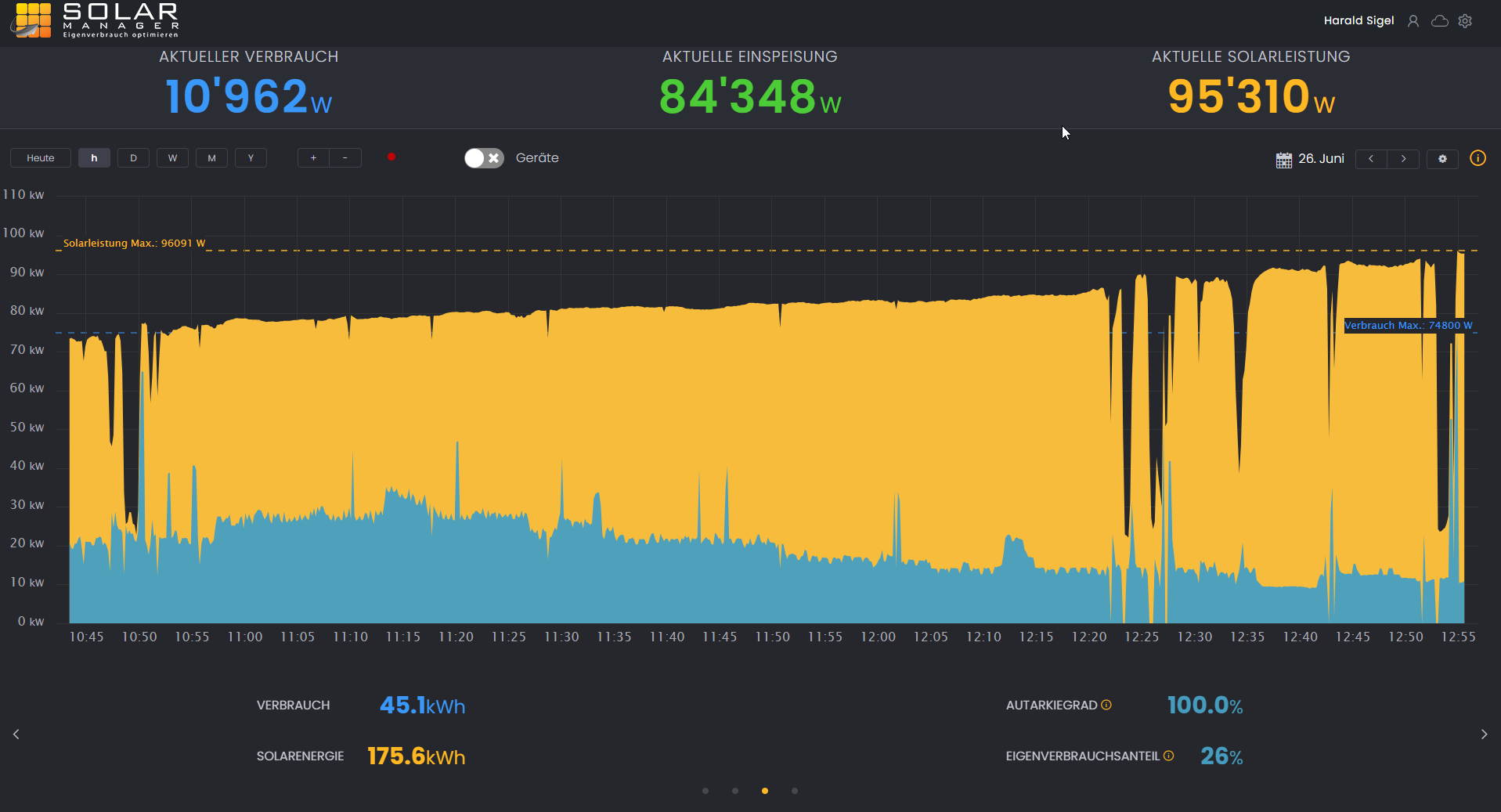Click the Solar Manager logo
Screen dimensions: 1501x812
tap(95, 20)
